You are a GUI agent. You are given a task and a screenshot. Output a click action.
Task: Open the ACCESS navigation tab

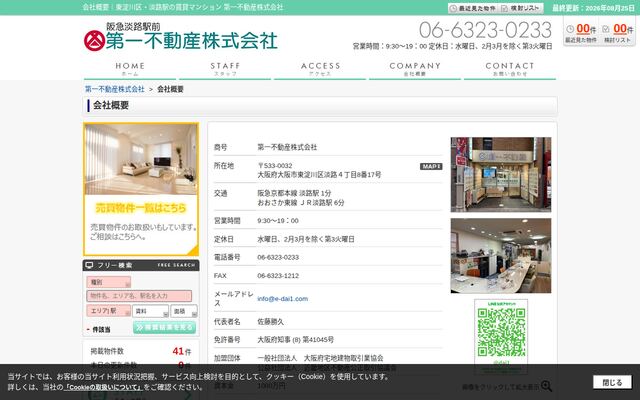[320, 69]
